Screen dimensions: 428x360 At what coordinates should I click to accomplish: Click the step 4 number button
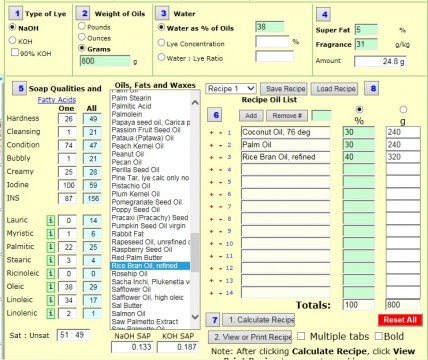[x=324, y=14]
